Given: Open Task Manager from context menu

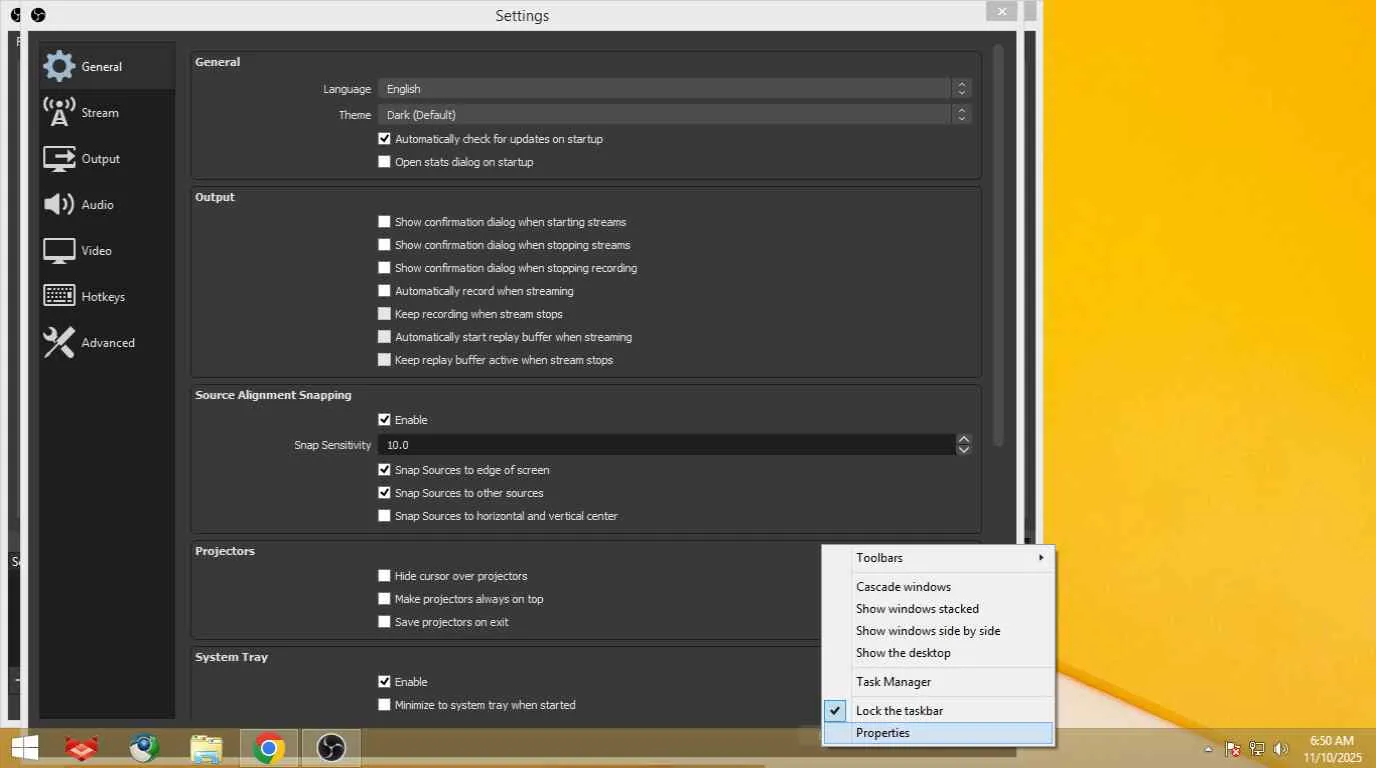Looking at the screenshot, I should pos(938,682).
